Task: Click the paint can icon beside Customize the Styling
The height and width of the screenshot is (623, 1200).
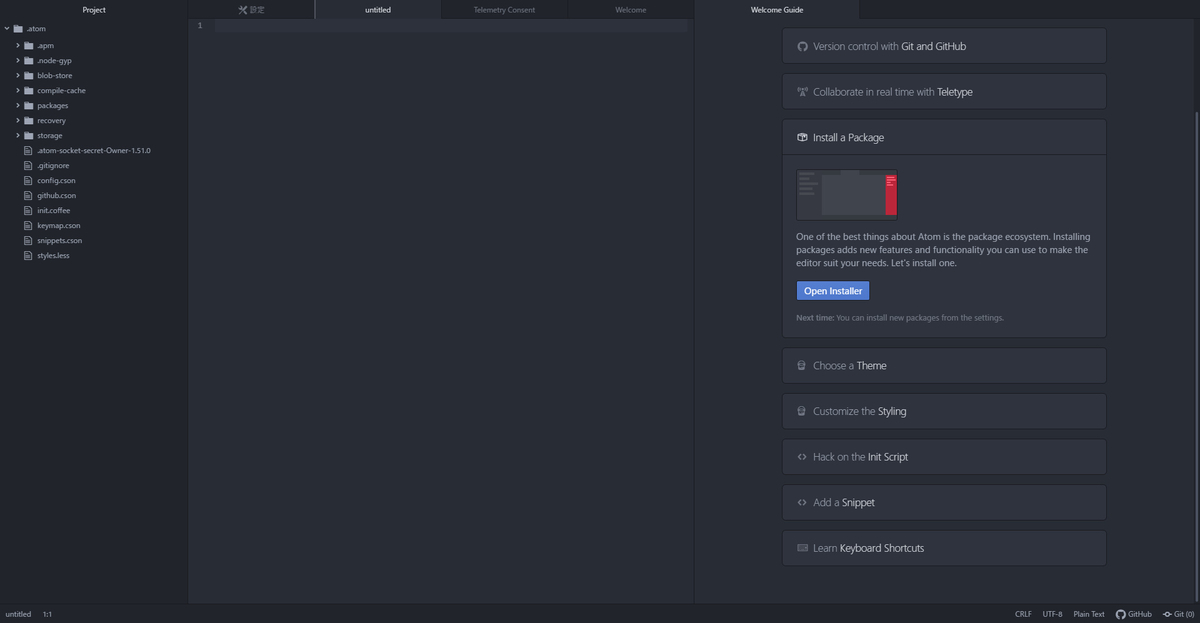Action: point(801,411)
